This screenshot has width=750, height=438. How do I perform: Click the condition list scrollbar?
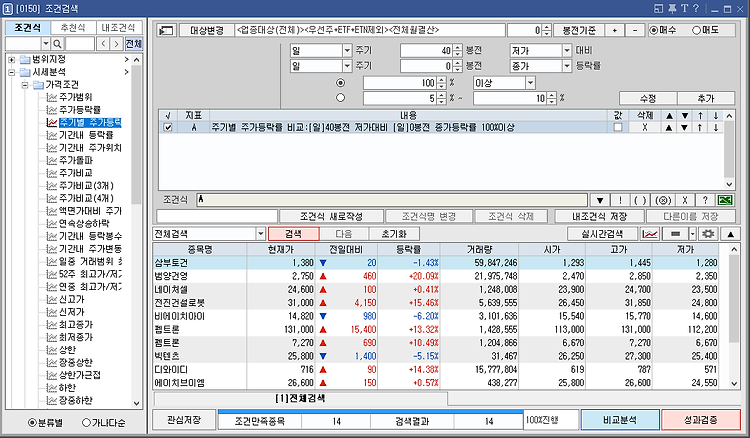coord(729,150)
